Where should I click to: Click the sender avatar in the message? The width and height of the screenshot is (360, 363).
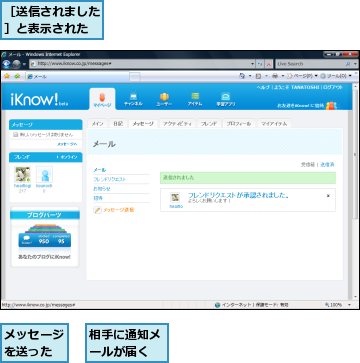point(175,197)
